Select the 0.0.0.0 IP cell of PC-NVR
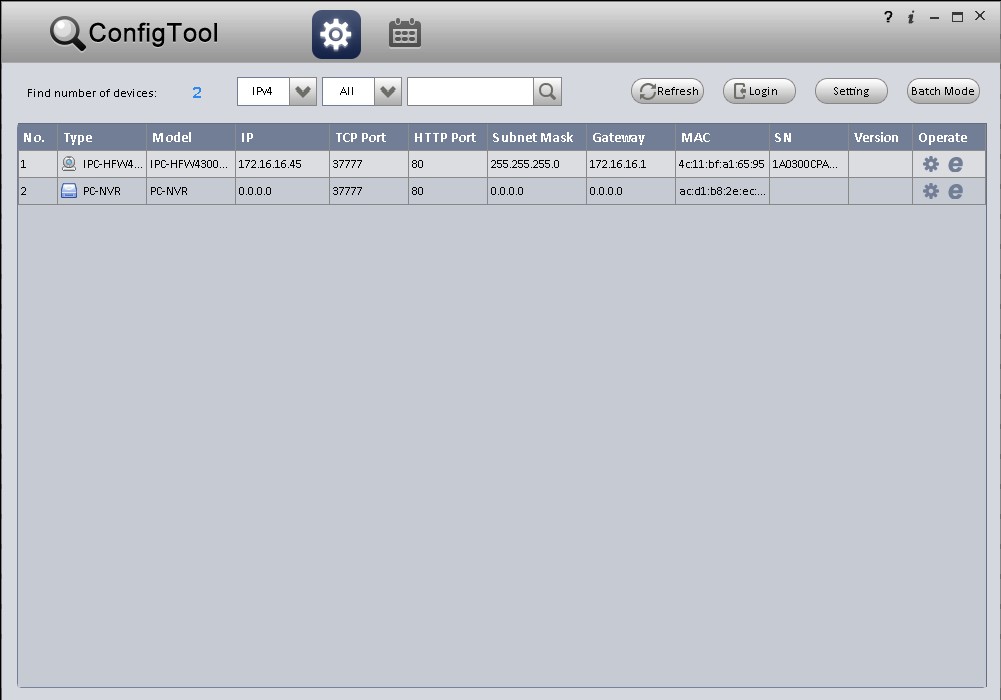The height and width of the screenshot is (700, 1001). coord(282,191)
